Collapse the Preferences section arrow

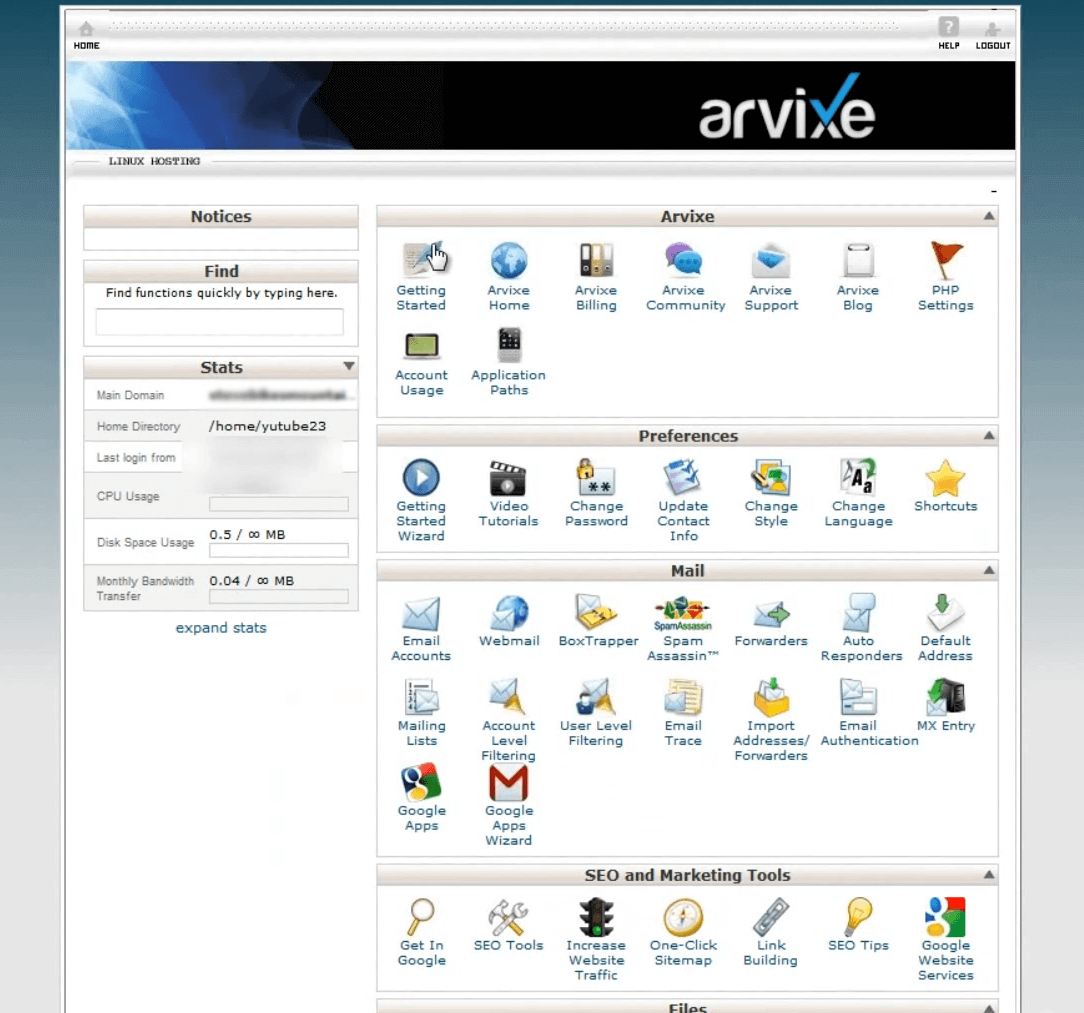(x=989, y=436)
